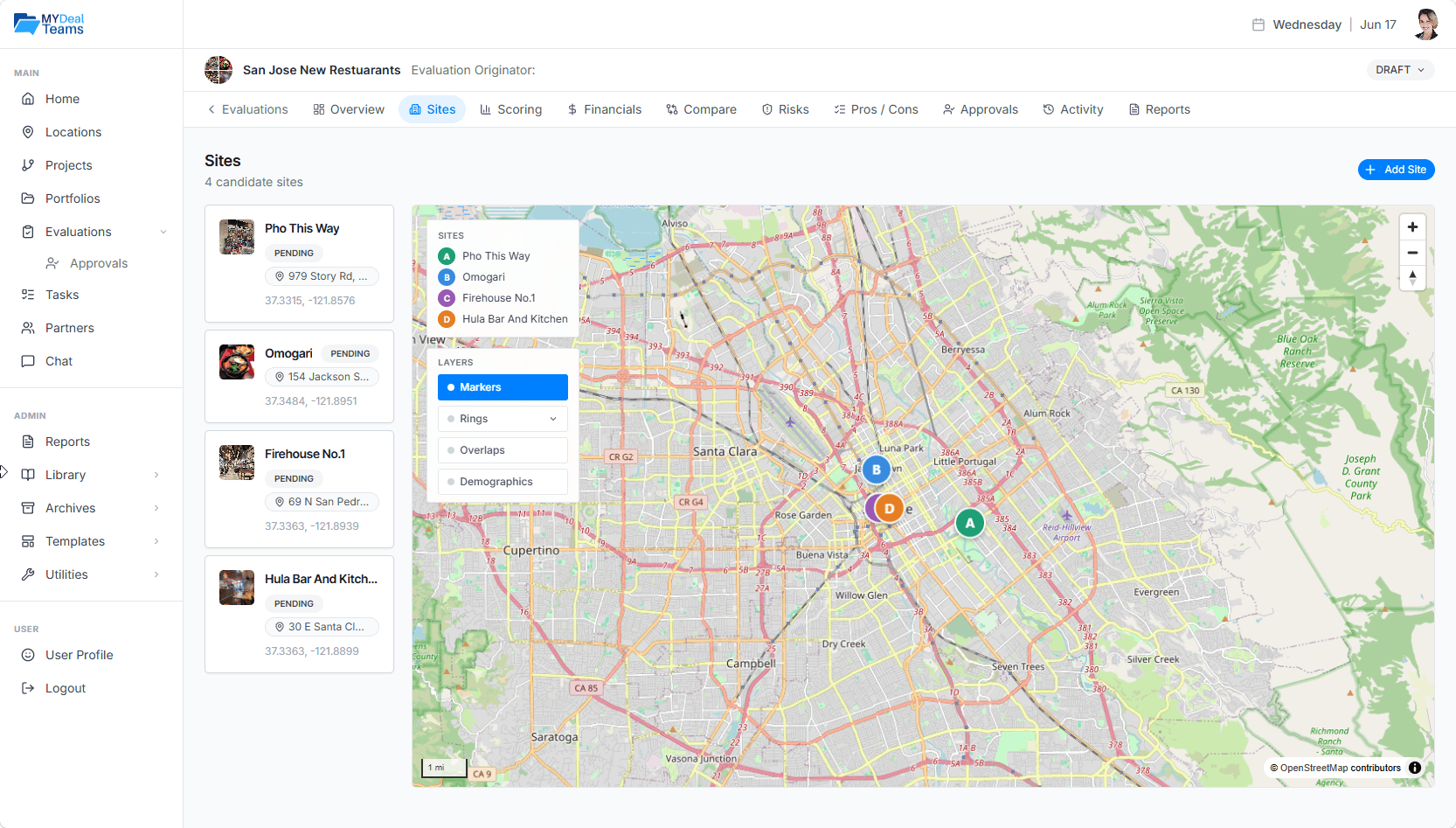Image resolution: width=1456 pixels, height=828 pixels.
Task: Click the Add Site button
Action: tap(1396, 170)
